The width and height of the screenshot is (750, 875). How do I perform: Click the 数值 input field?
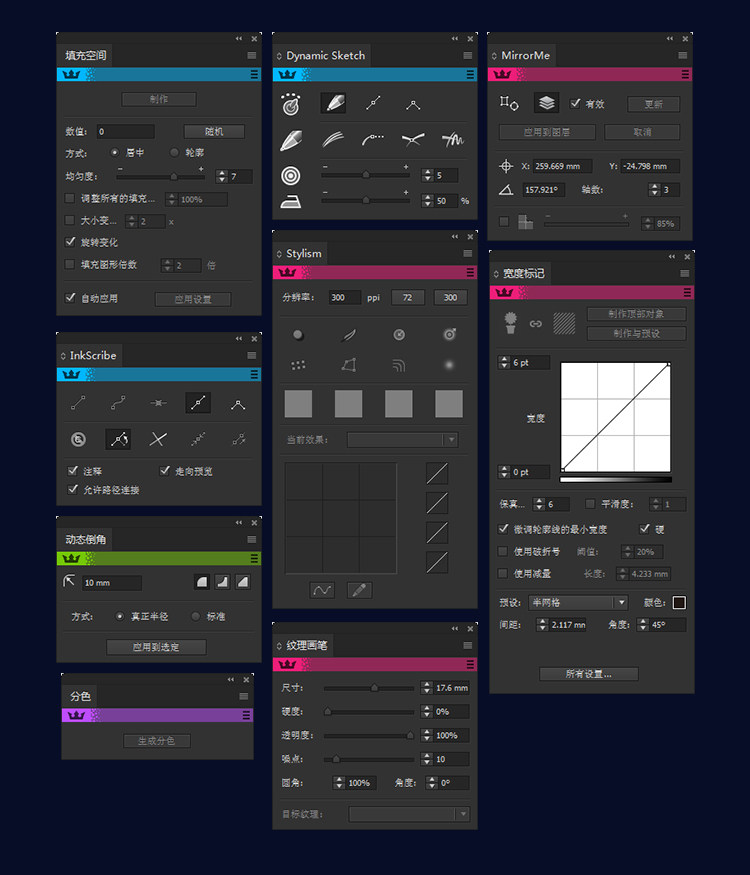pos(126,132)
